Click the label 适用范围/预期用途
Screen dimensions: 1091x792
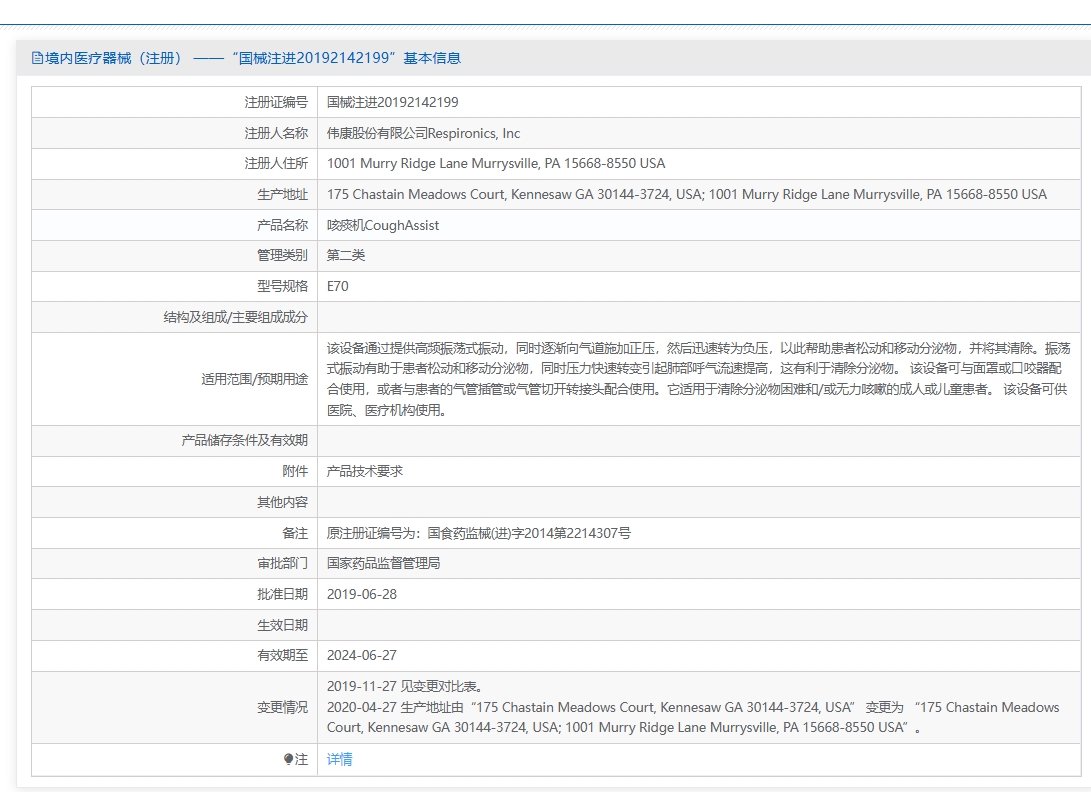(254, 379)
